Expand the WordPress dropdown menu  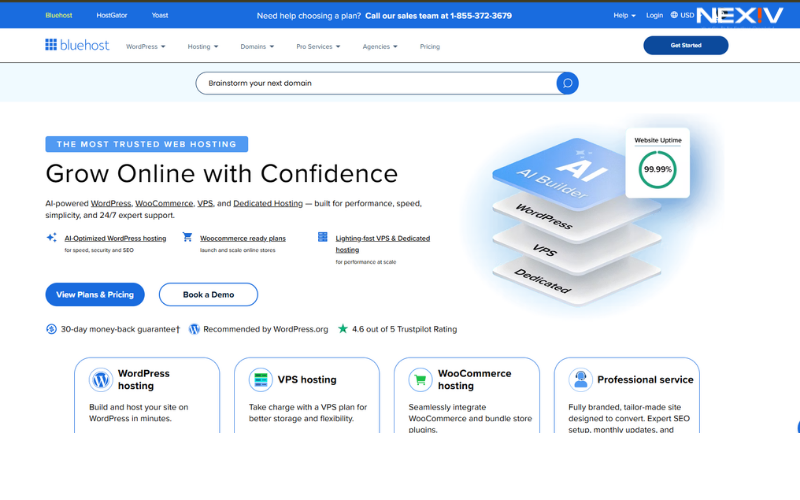[x=145, y=46]
